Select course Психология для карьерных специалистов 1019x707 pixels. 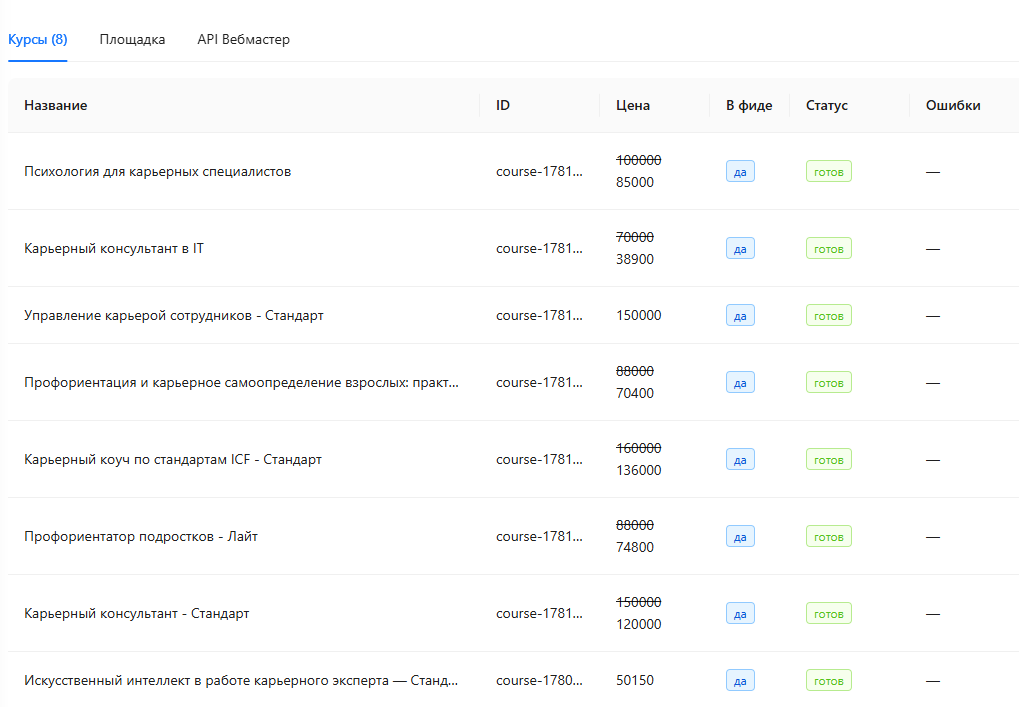click(158, 172)
